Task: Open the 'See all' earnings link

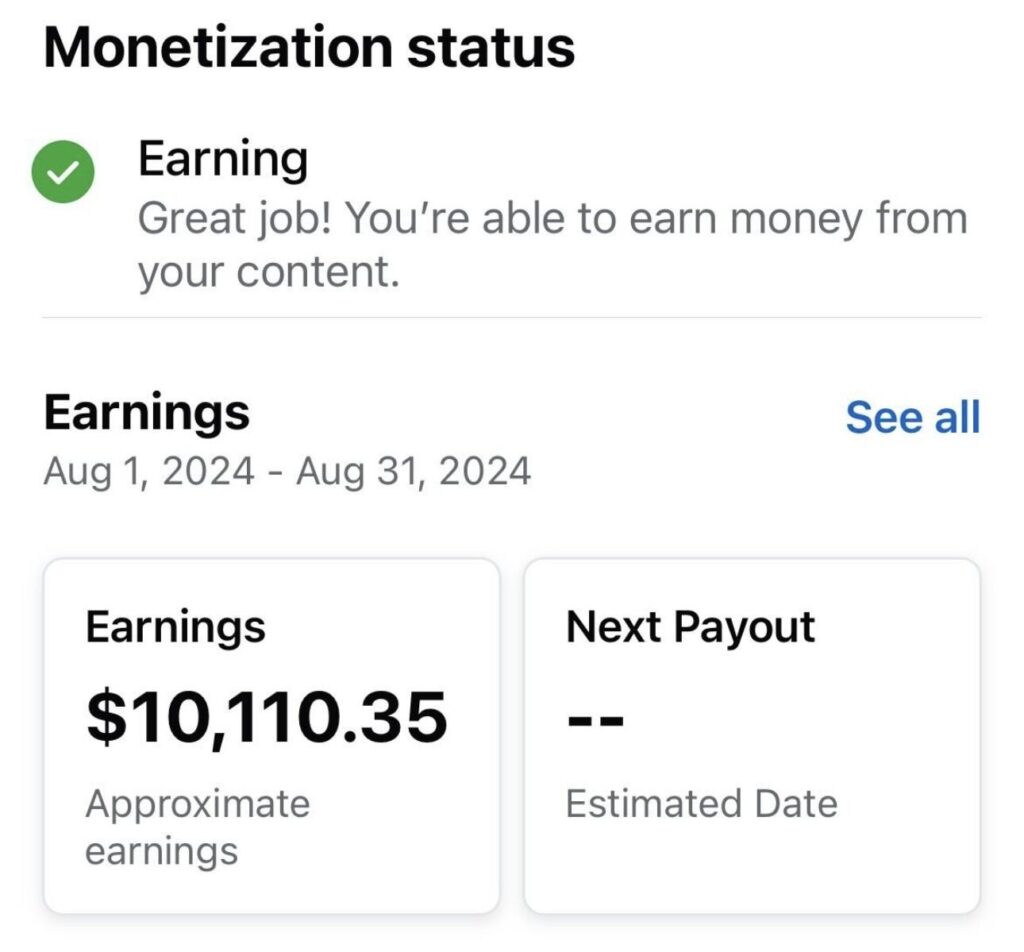Action: click(912, 417)
